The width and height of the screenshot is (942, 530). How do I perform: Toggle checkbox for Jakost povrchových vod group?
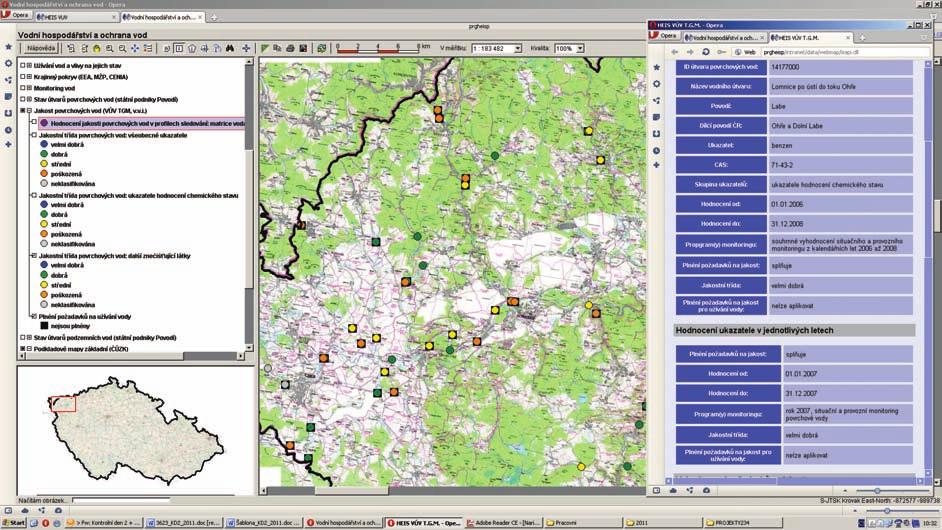coord(23,111)
